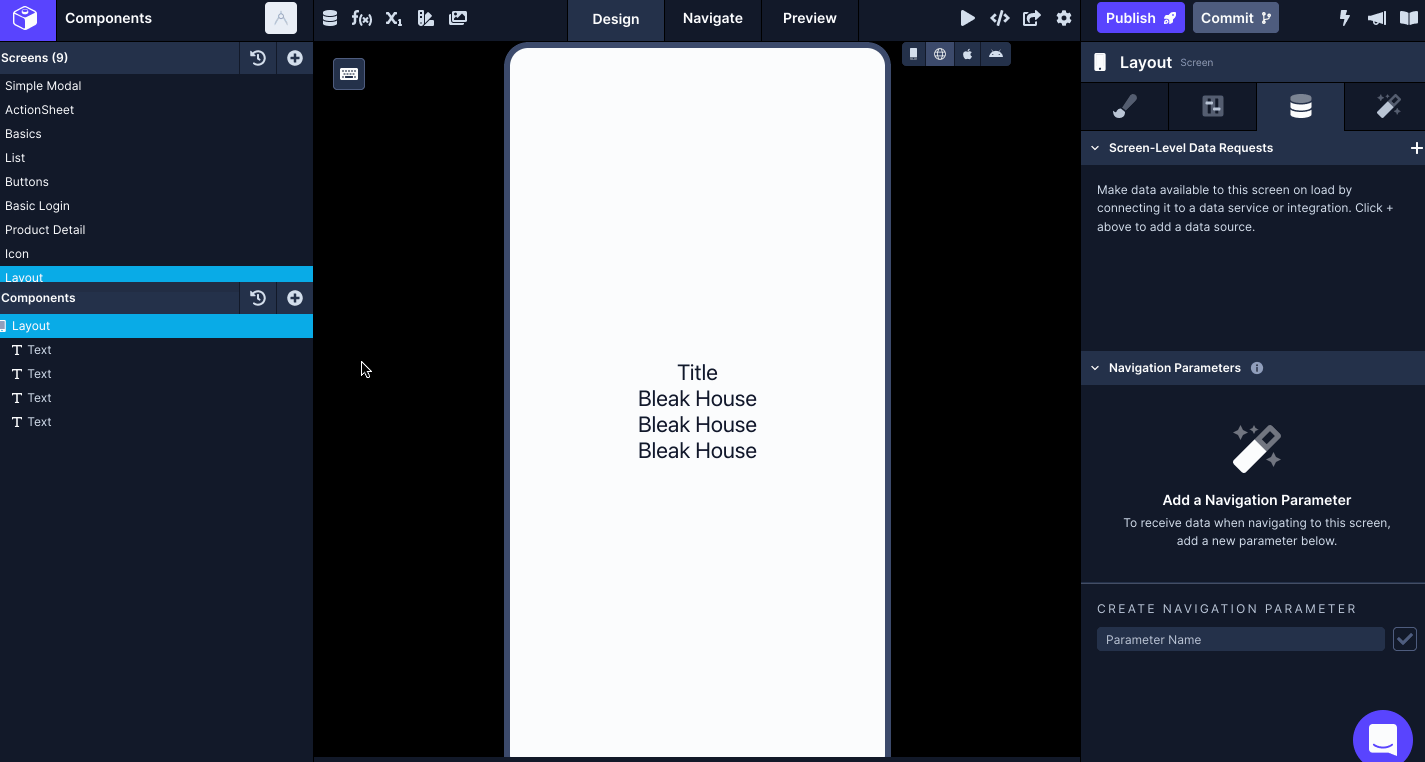Click the Layout screen phone icon in header
The height and width of the screenshot is (762, 1425).
[x=1100, y=62]
